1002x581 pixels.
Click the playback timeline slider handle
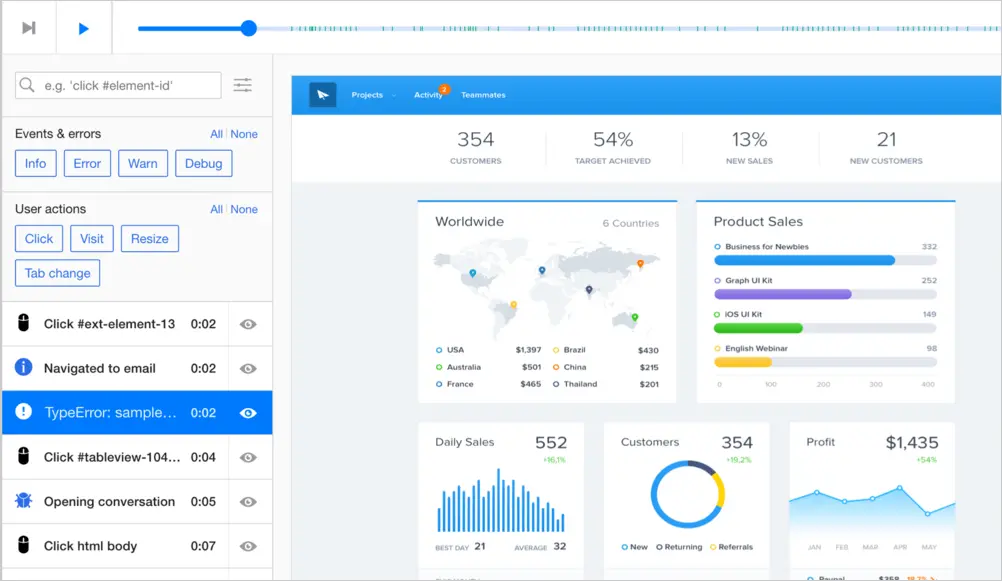(x=249, y=28)
